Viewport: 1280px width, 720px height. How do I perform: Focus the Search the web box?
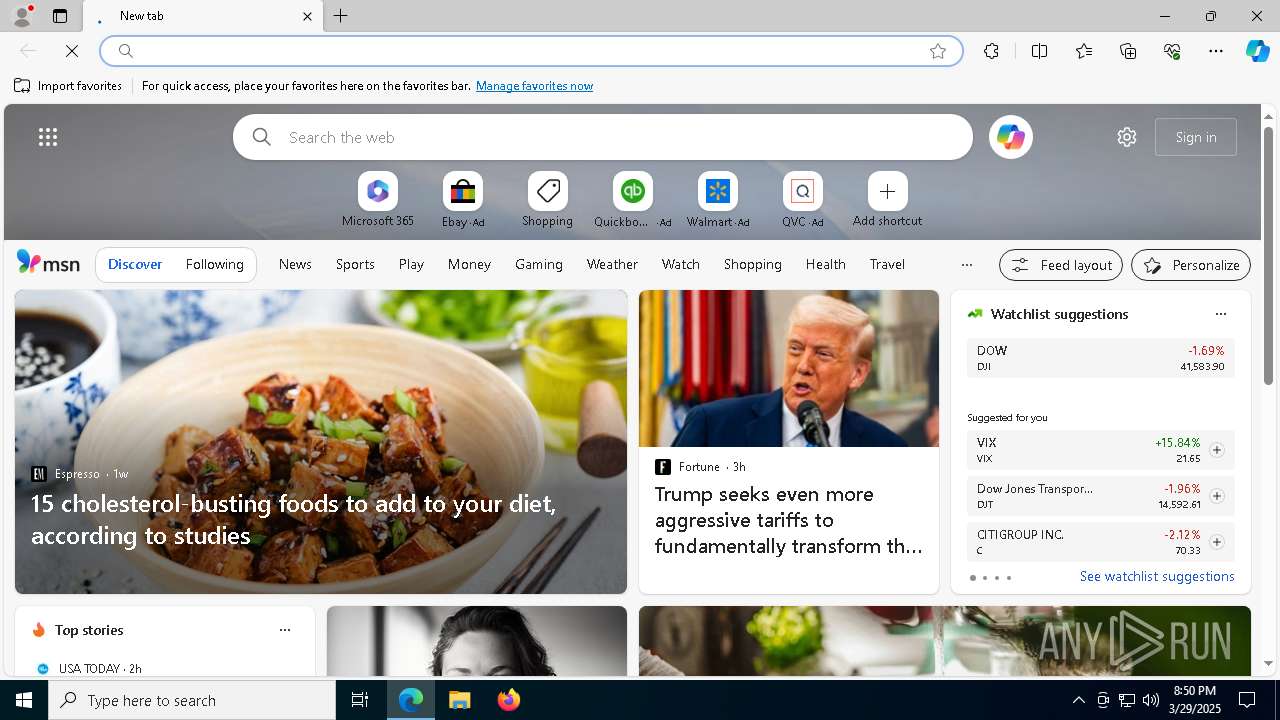(x=603, y=137)
